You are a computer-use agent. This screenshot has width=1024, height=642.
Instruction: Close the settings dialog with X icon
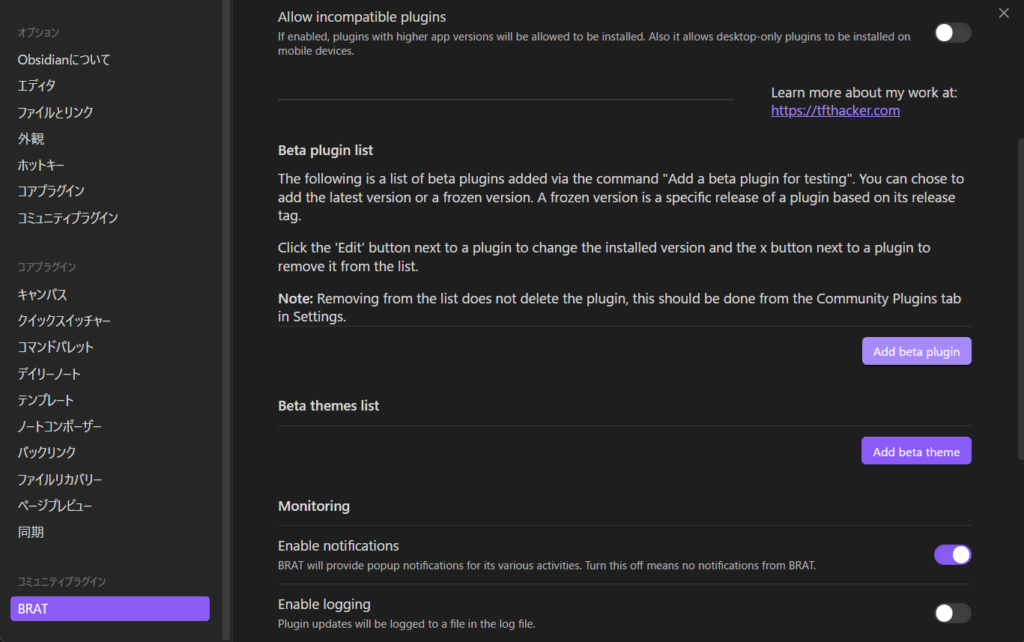coord(1004,12)
